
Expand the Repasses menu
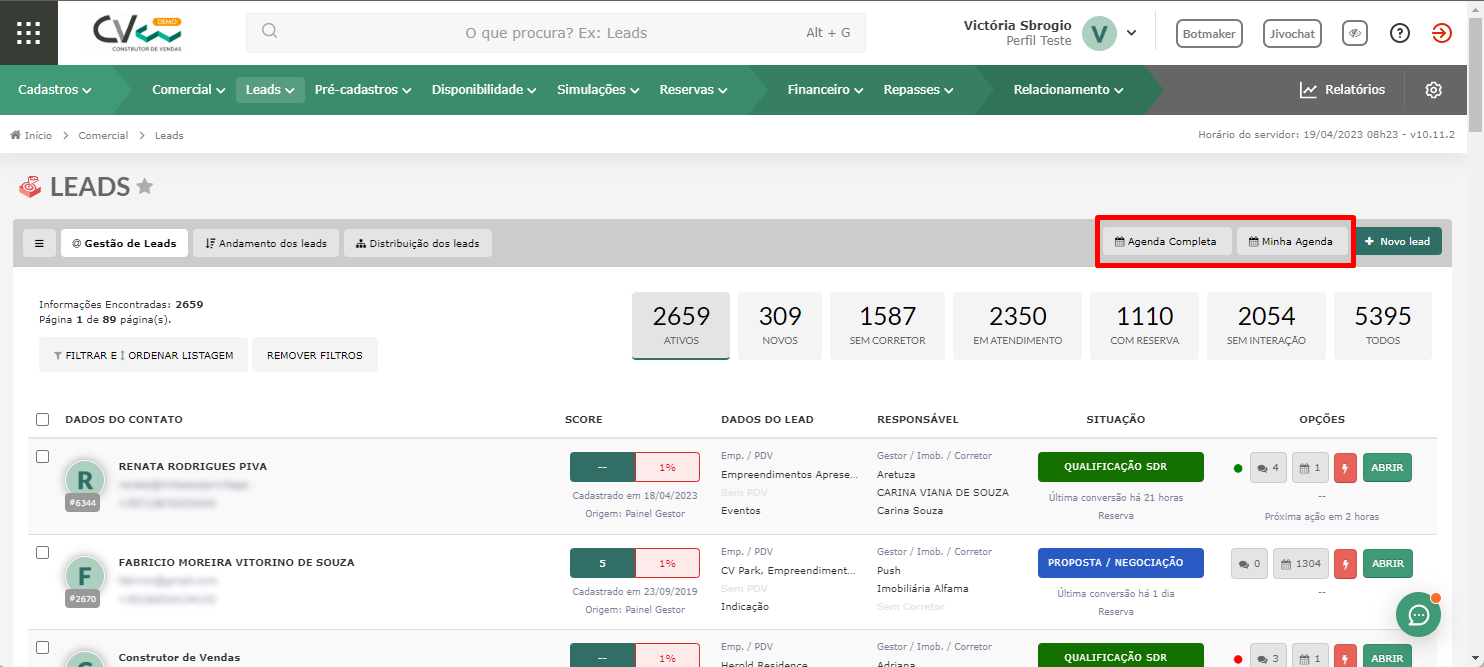918,90
